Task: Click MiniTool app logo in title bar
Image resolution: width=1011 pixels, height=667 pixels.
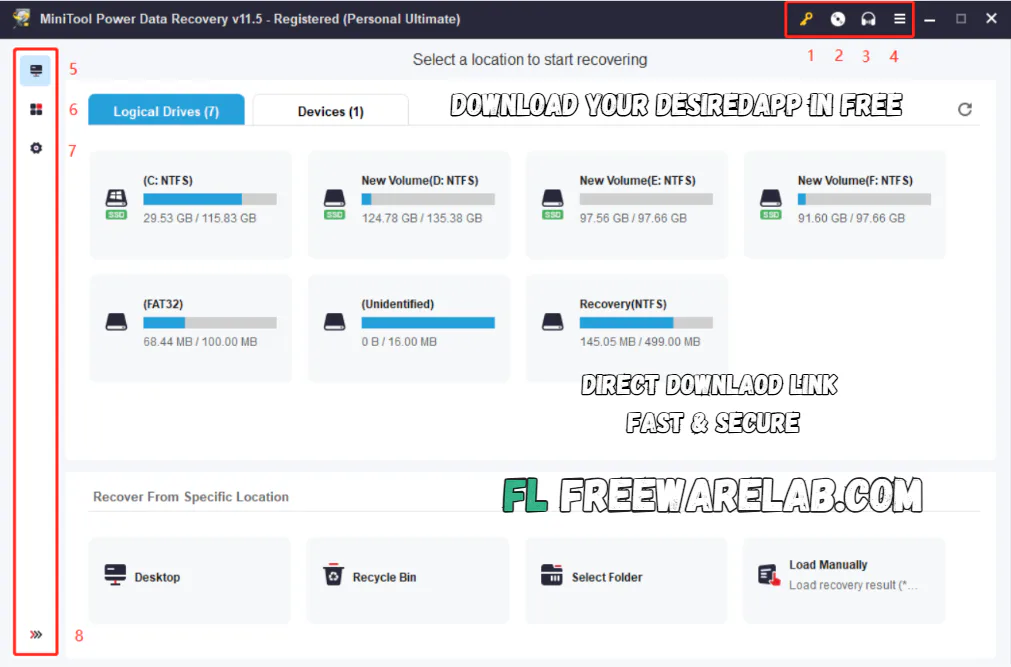Action: pos(22,18)
